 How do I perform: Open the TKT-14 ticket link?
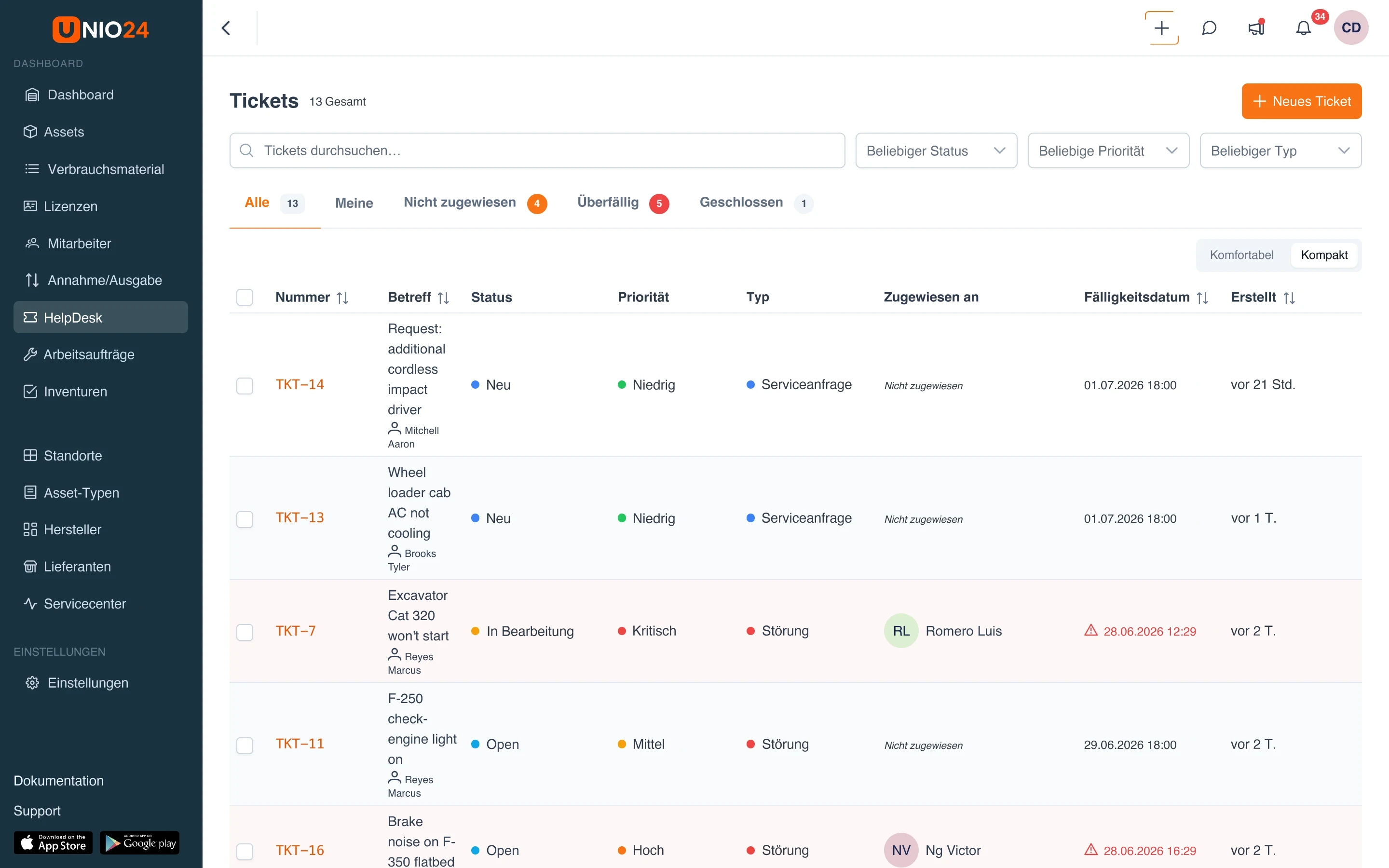pos(300,385)
